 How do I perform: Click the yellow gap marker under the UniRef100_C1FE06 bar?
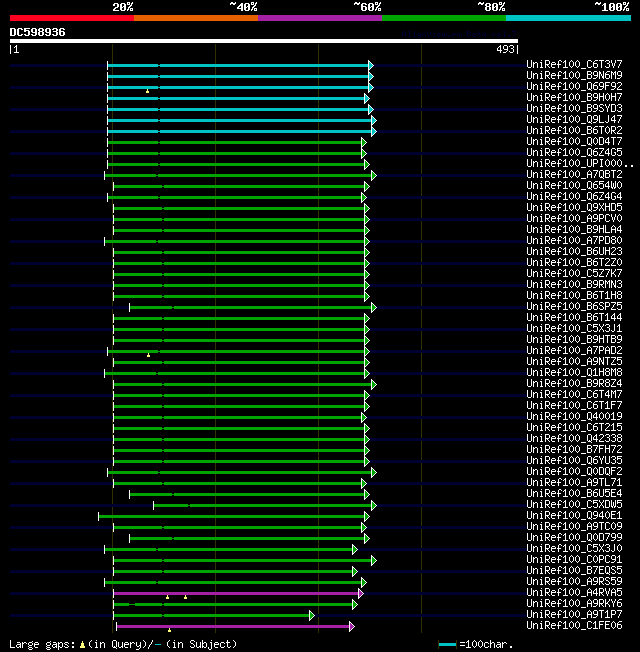(169, 630)
